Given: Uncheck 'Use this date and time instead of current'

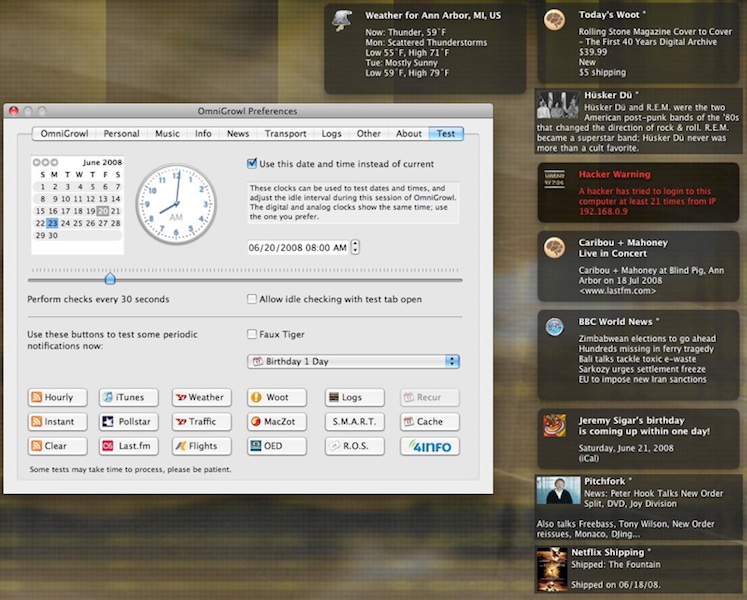Looking at the screenshot, I should [x=252, y=164].
